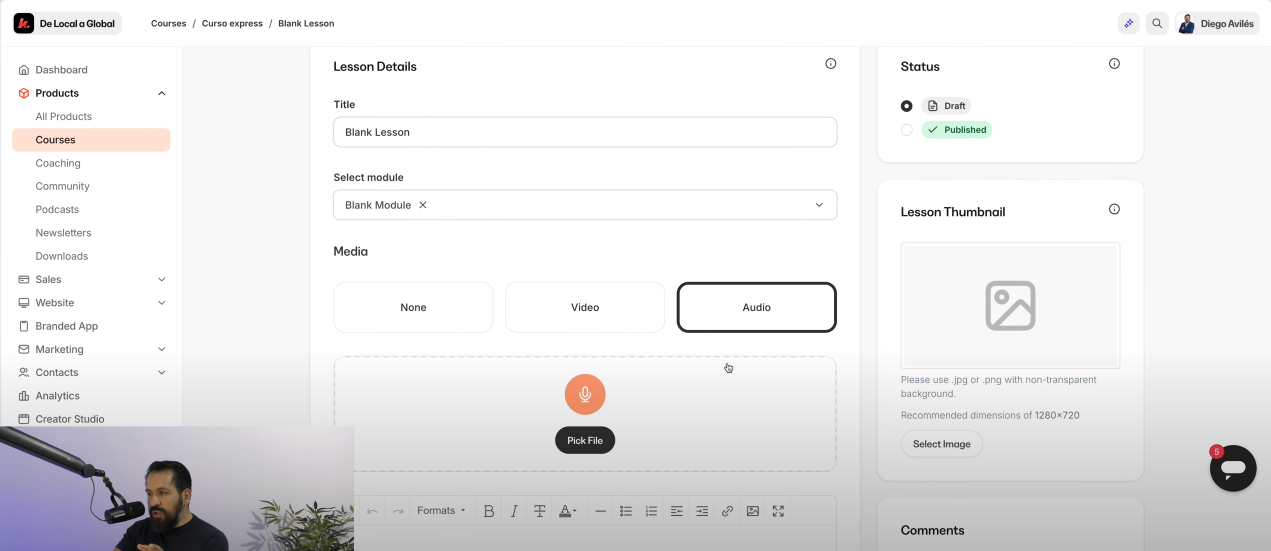Image resolution: width=1271 pixels, height=551 pixels.
Task: Expand the Marketing sidebar section
Action: (x=162, y=349)
